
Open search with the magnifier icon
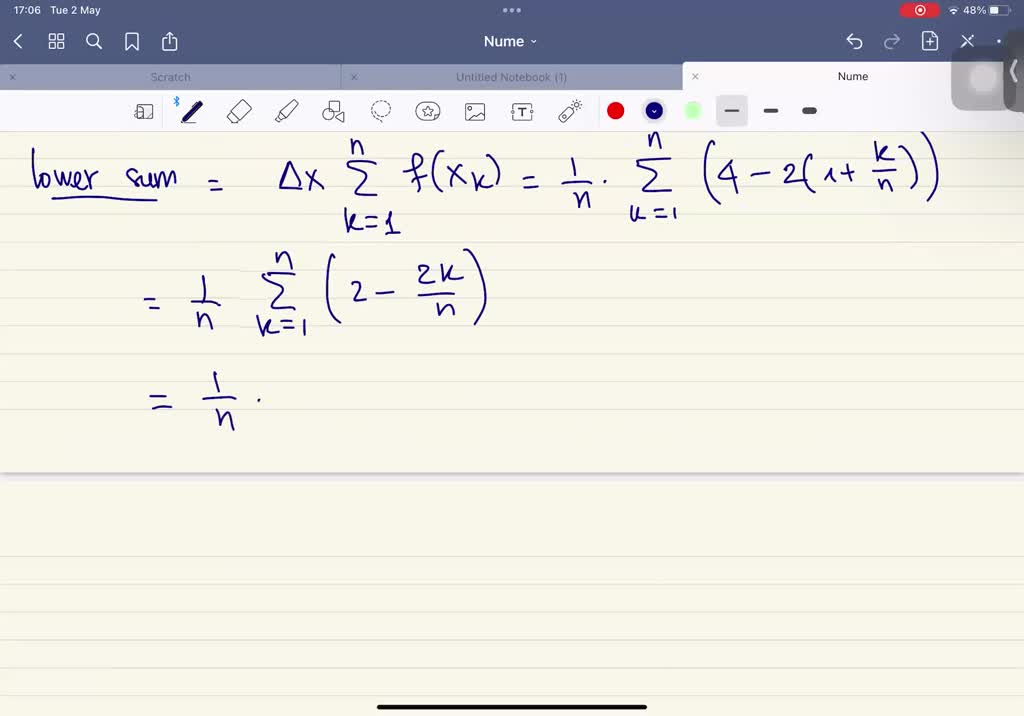coord(94,42)
